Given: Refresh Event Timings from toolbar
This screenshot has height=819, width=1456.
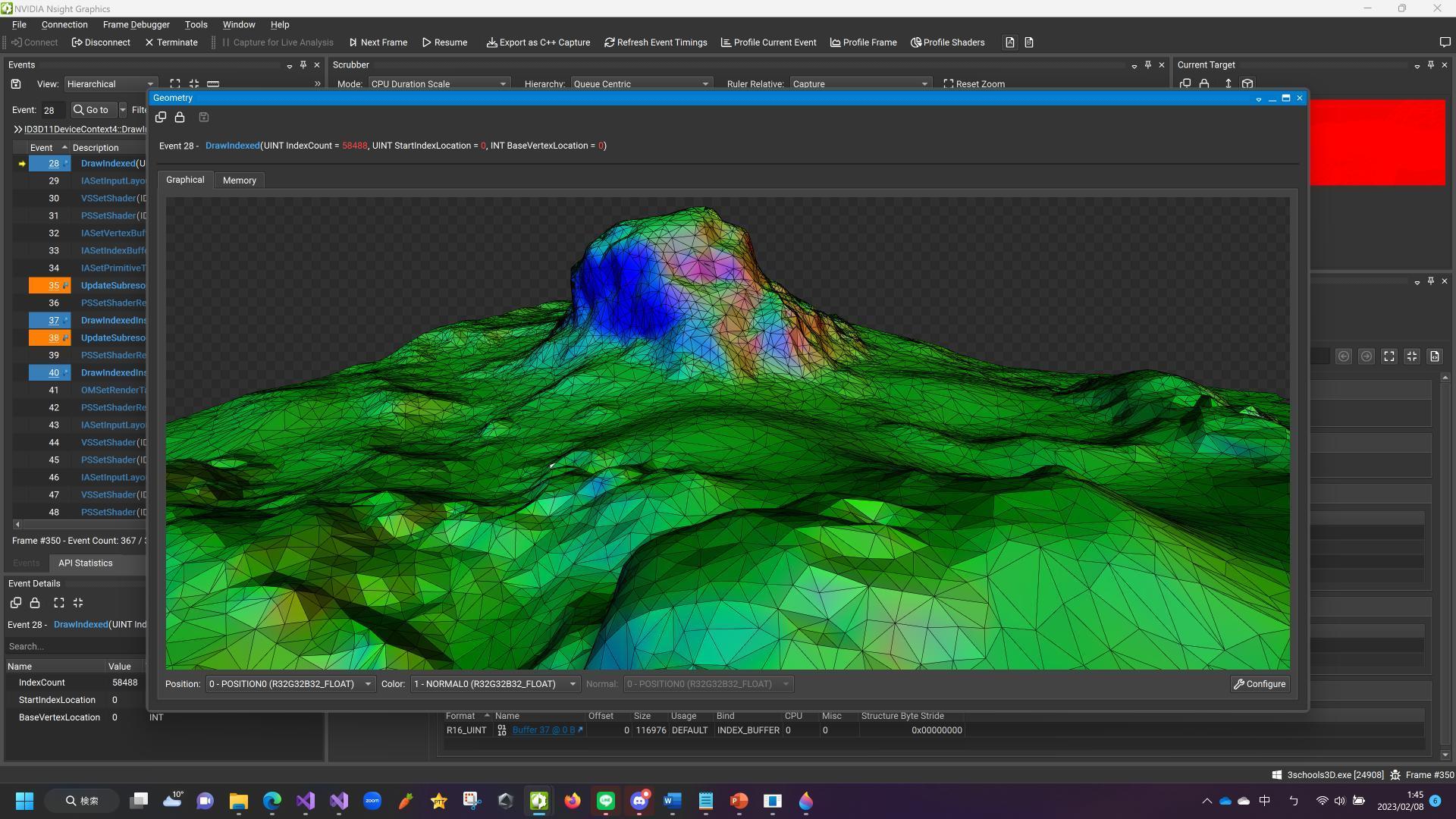Looking at the screenshot, I should (x=656, y=42).
